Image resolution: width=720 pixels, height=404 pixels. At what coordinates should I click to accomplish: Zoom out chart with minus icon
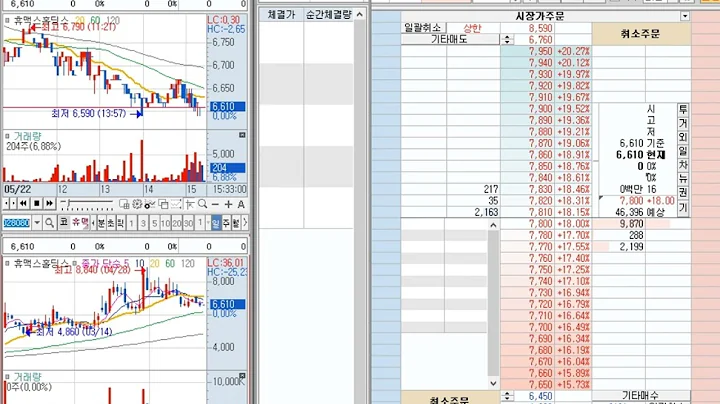click(215, 204)
